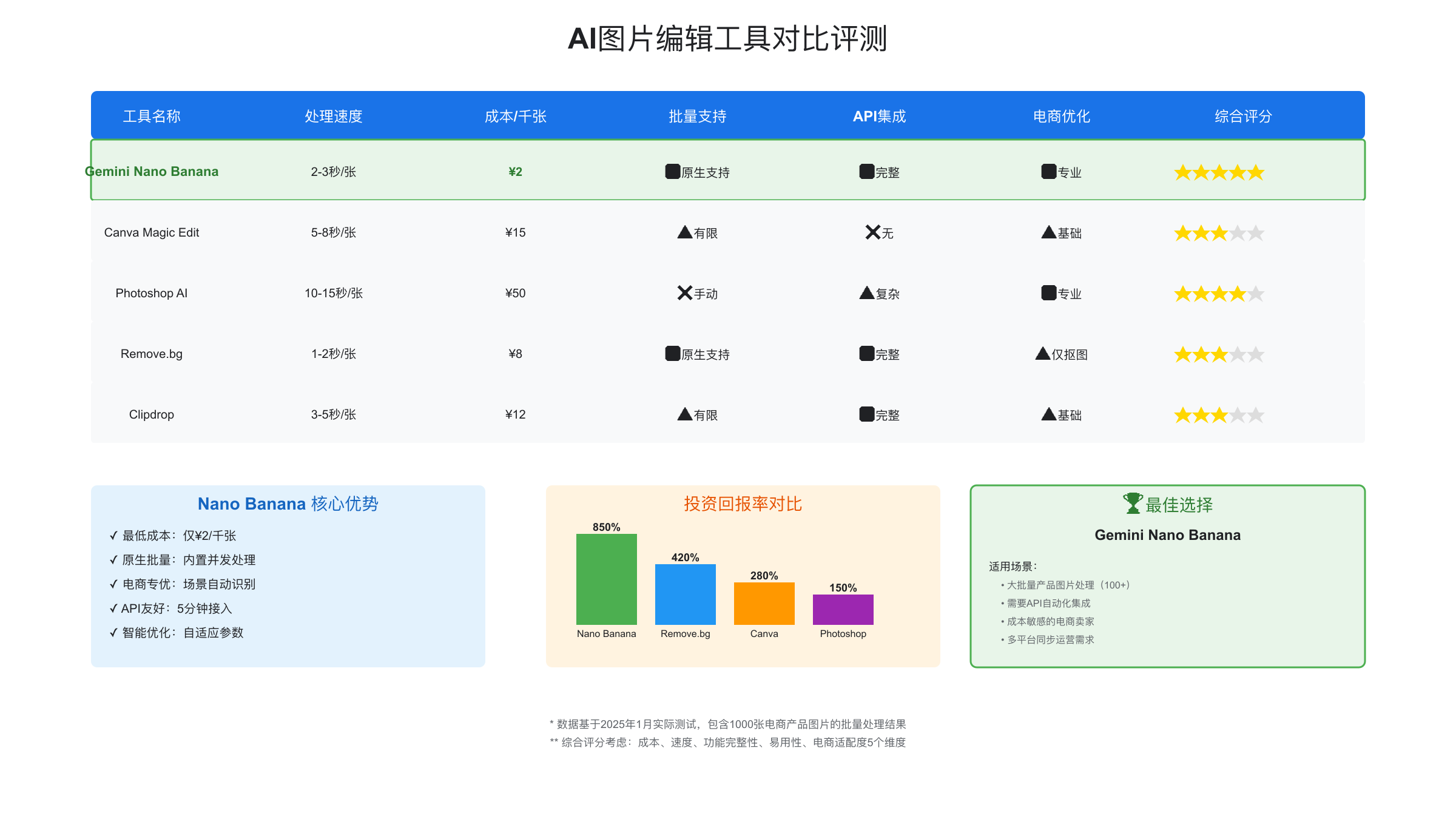The height and width of the screenshot is (819, 1456).
Task: Click the 原生批量：内置并发处理 bullet
Action: coord(183,560)
